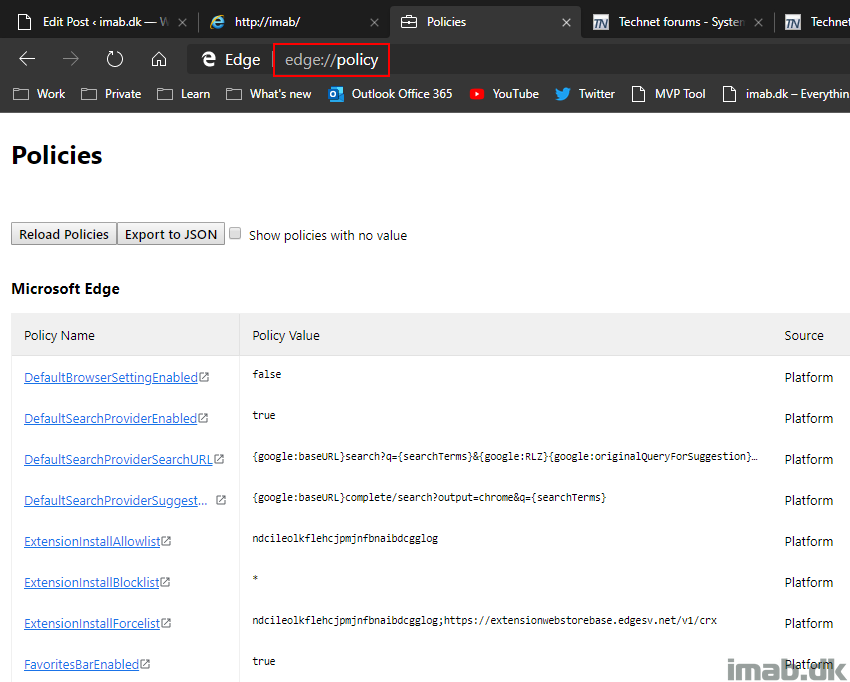Close the Policies tab

coord(566,22)
